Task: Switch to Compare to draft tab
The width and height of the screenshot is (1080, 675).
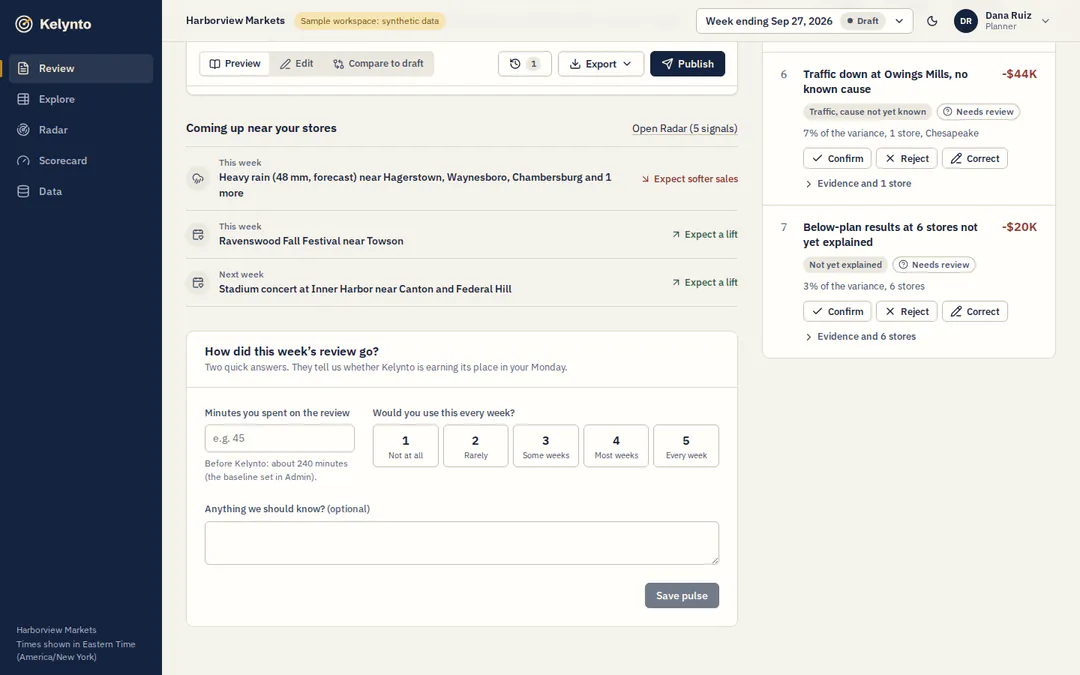Action: pyautogui.click(x=378, y=63)
